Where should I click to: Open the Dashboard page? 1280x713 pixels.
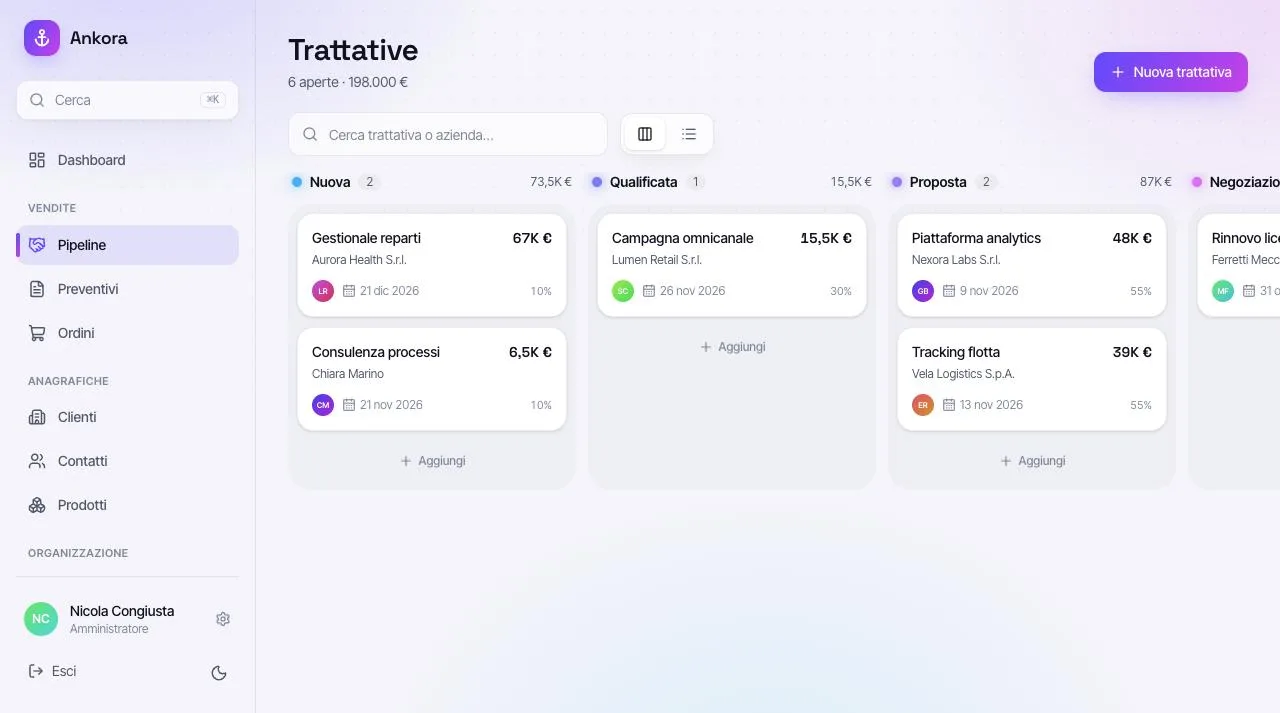tap(128, 160)
